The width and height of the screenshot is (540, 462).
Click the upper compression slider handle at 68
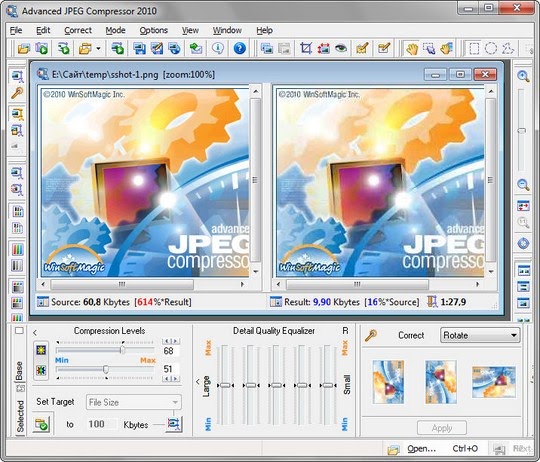click(x=122, y=350)
